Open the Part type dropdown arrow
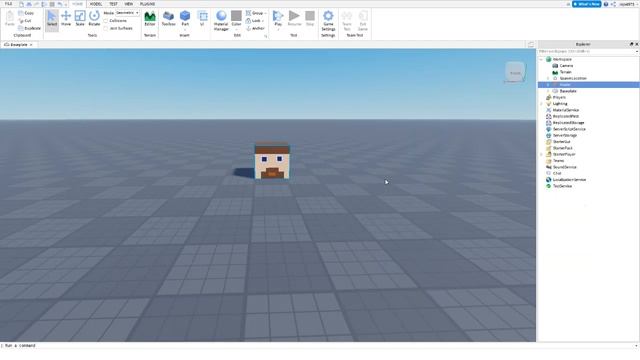Screen dimensions: 640x360 click(x=185, y=29)
